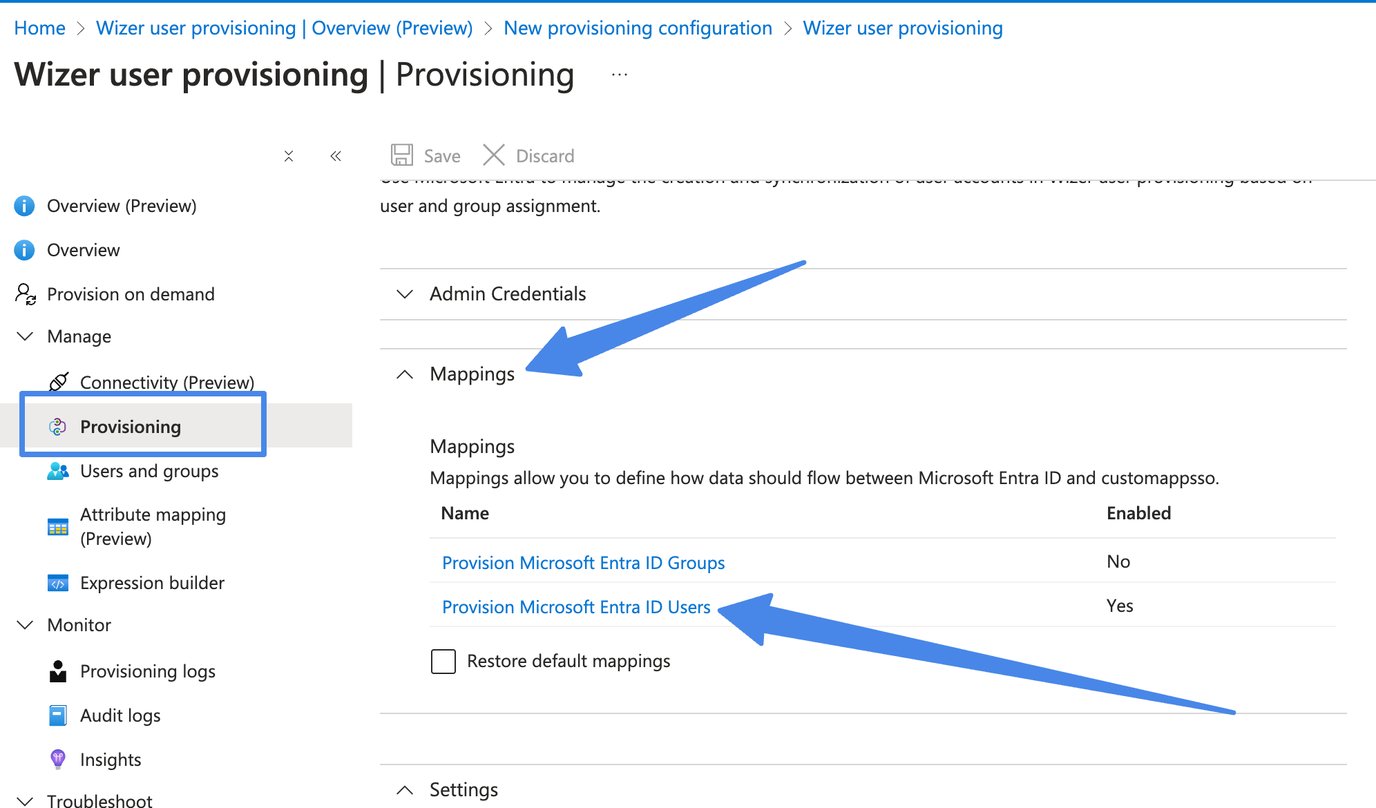This screenshot has width=1376, height=808.
Task: Expand the Admin Credentials section
Action: 404,294
